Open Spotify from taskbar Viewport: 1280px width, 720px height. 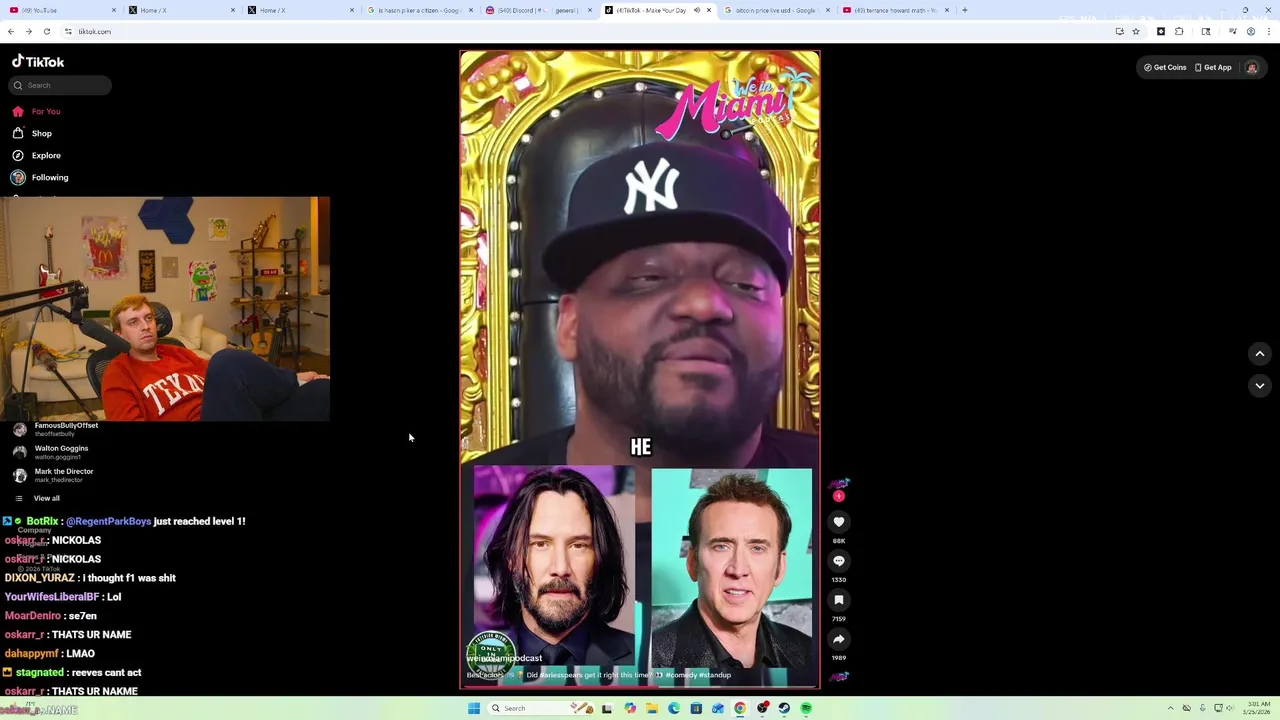click(x=806, y=708)
